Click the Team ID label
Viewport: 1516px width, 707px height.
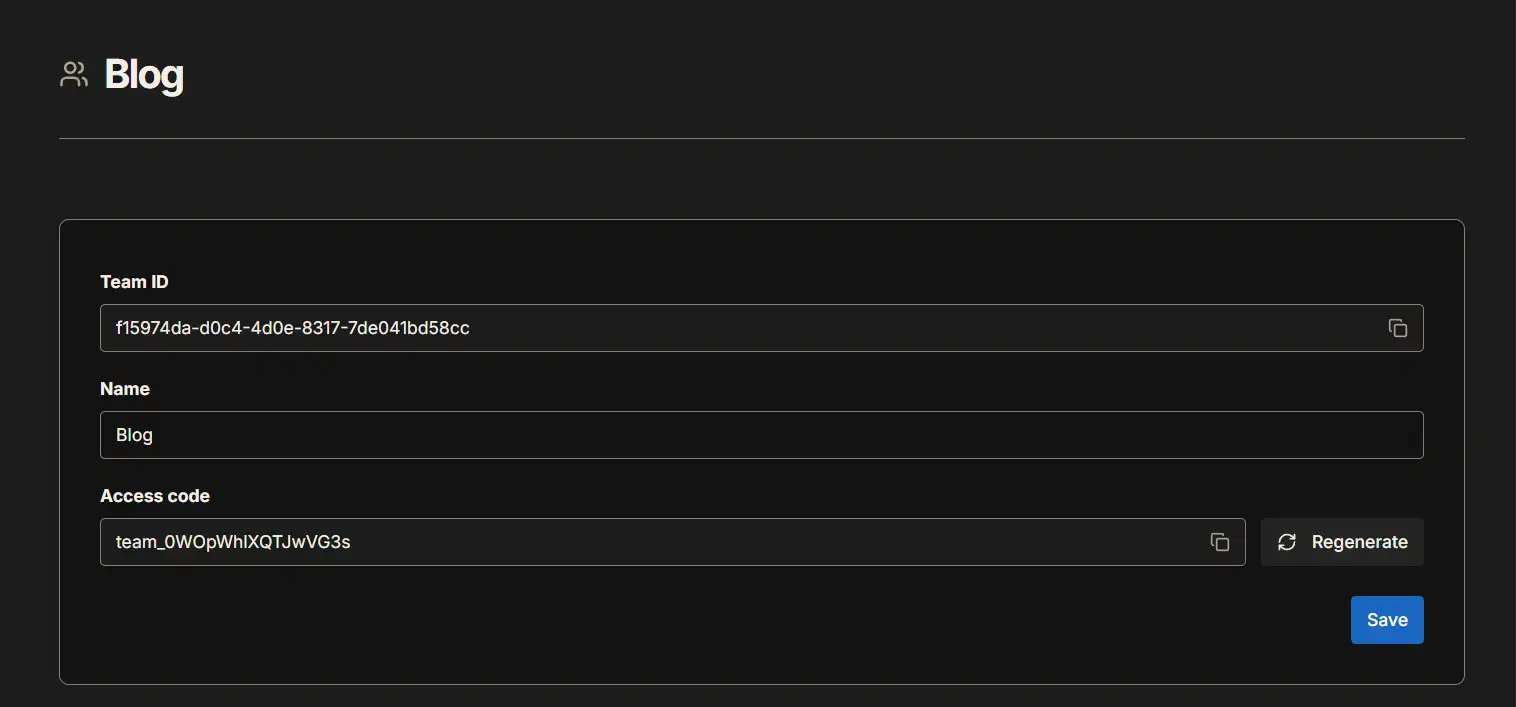point(134,282)
